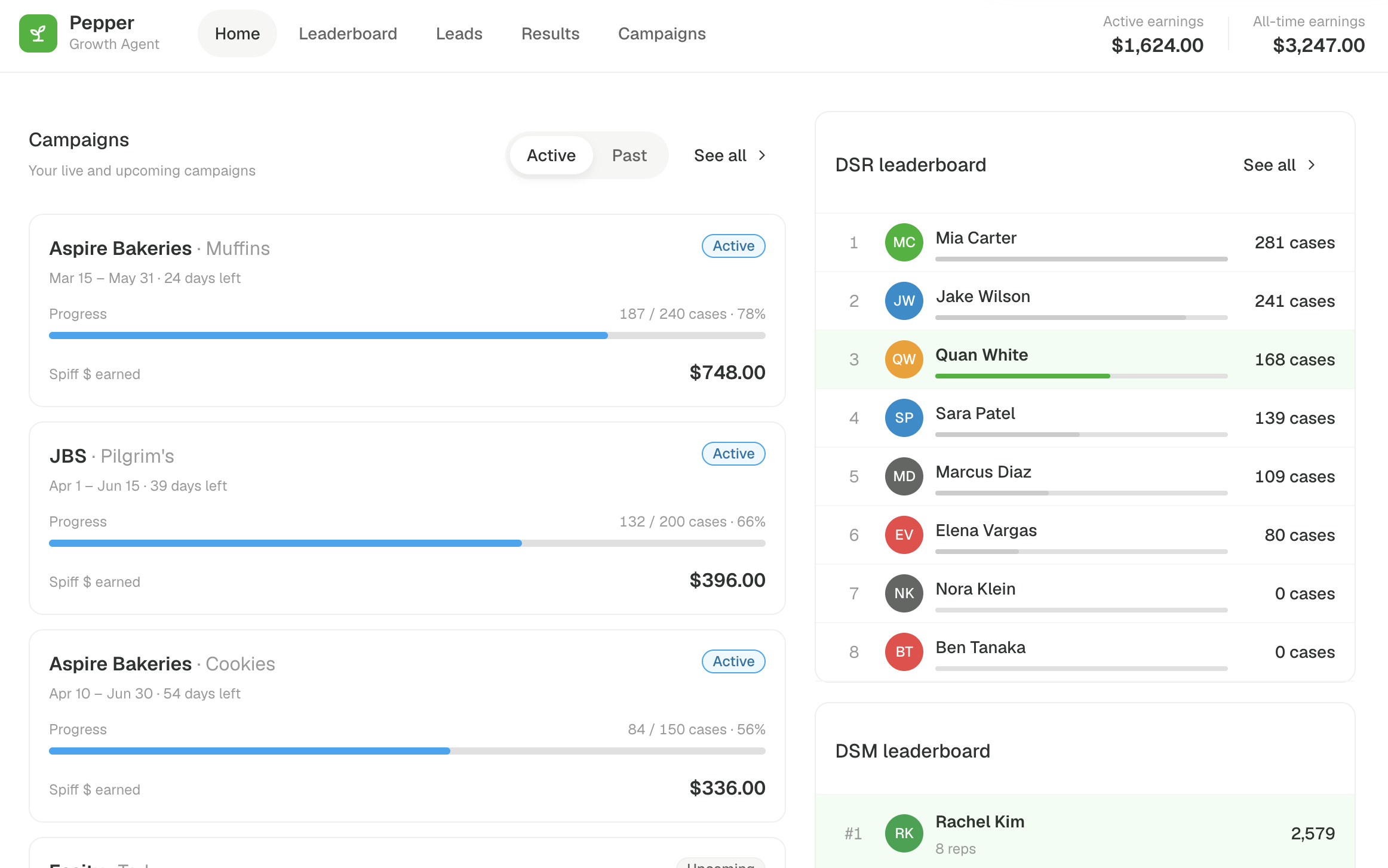1388x868 pixels.
Task: Click the $396.00 spiff amount
Action: click(727, 580)
